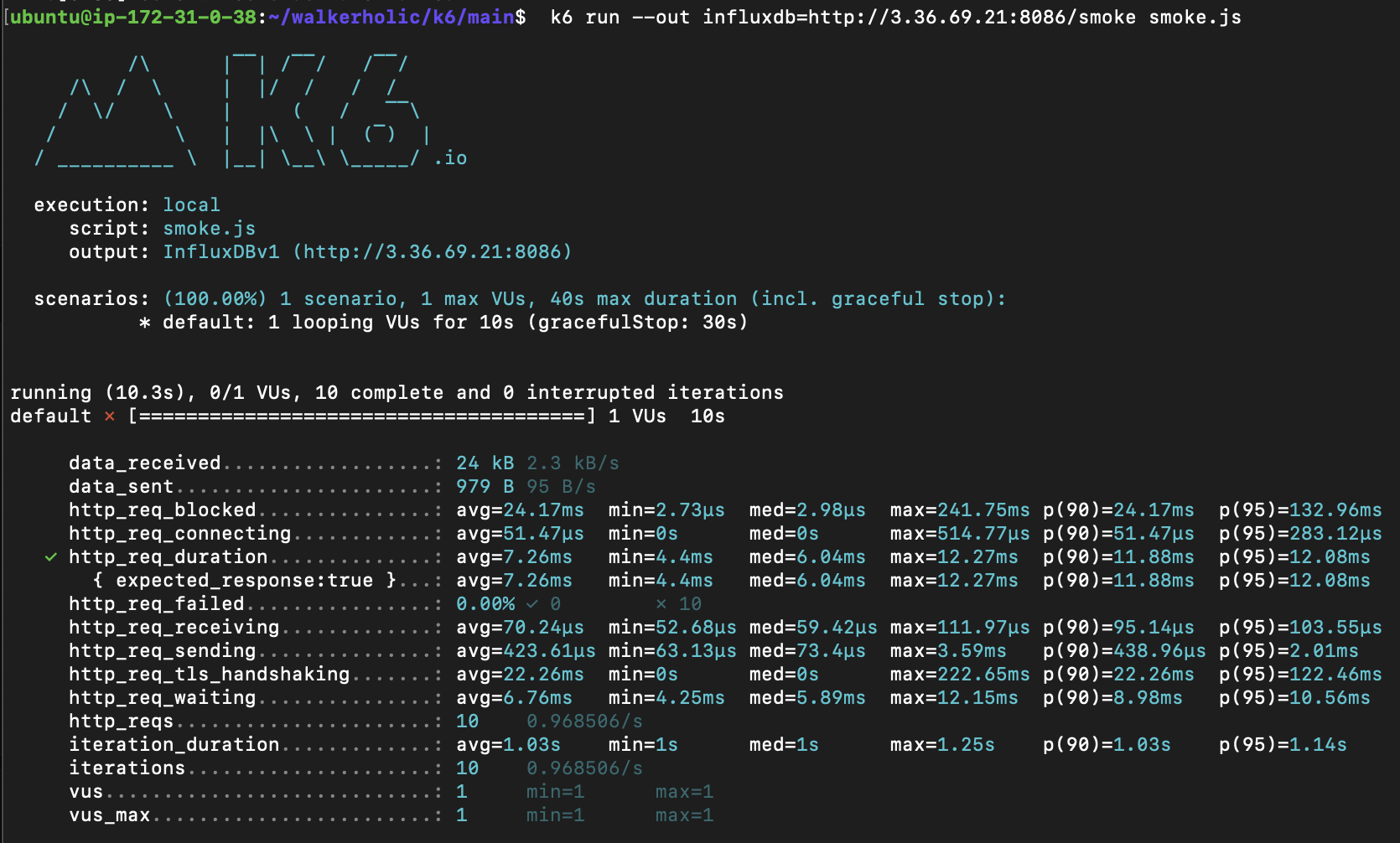
Task: Click the http_reqs metric label
Action: [122, 721]
